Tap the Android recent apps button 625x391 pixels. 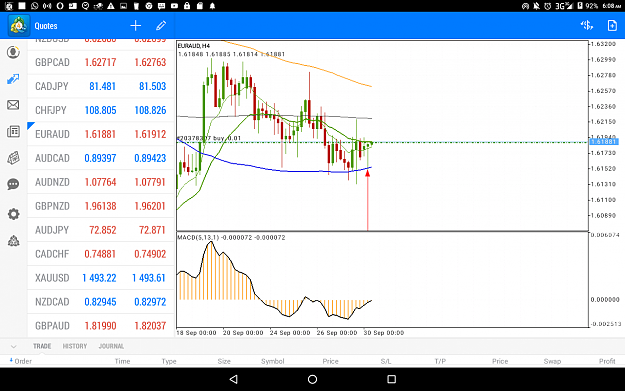[x=391, y=379]
